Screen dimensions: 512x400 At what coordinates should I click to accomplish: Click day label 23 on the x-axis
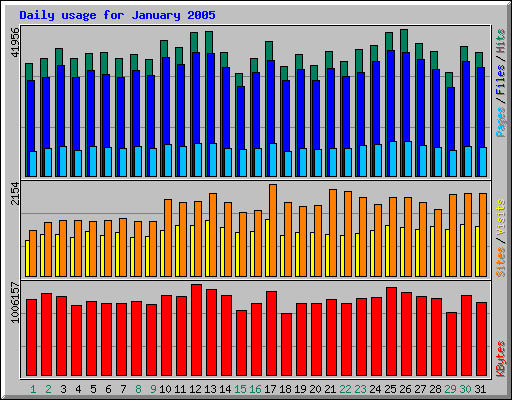coord(360,389)
